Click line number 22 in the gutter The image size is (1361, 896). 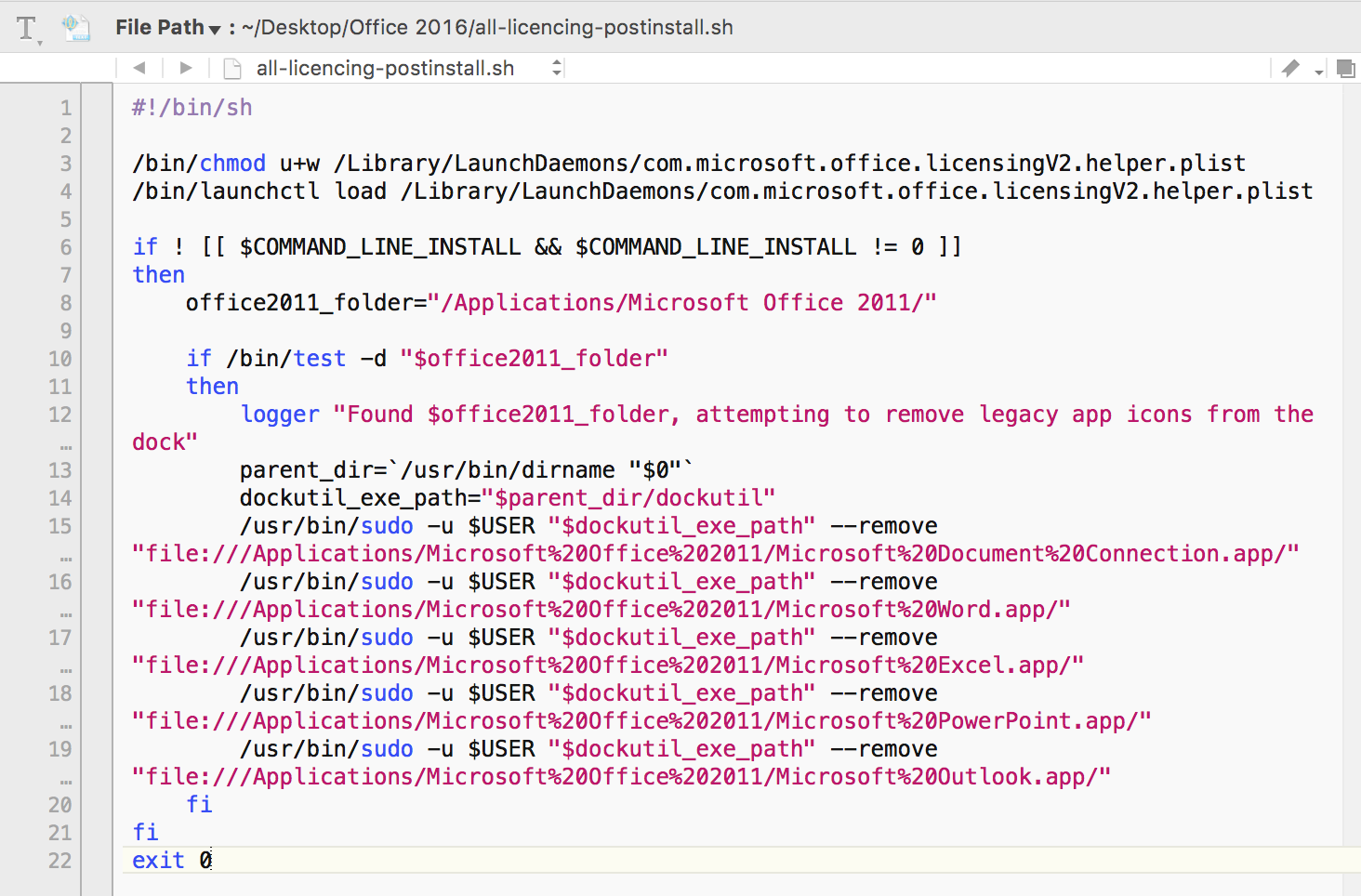click(60, 861)
